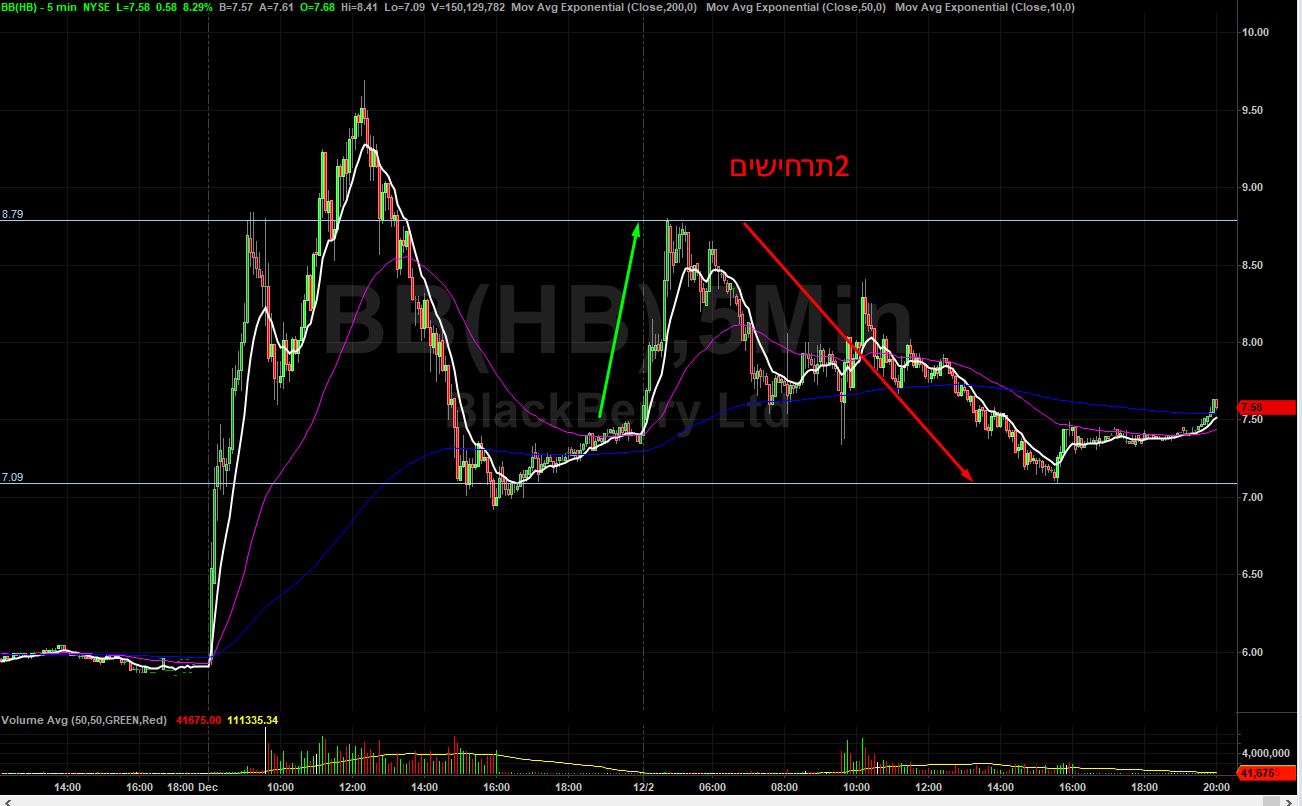This screenshot has height=806, width=1302.
Task: Click the Volume Avg (50,50,GREEN,Red) indicator label
Action: click(85, 720)
